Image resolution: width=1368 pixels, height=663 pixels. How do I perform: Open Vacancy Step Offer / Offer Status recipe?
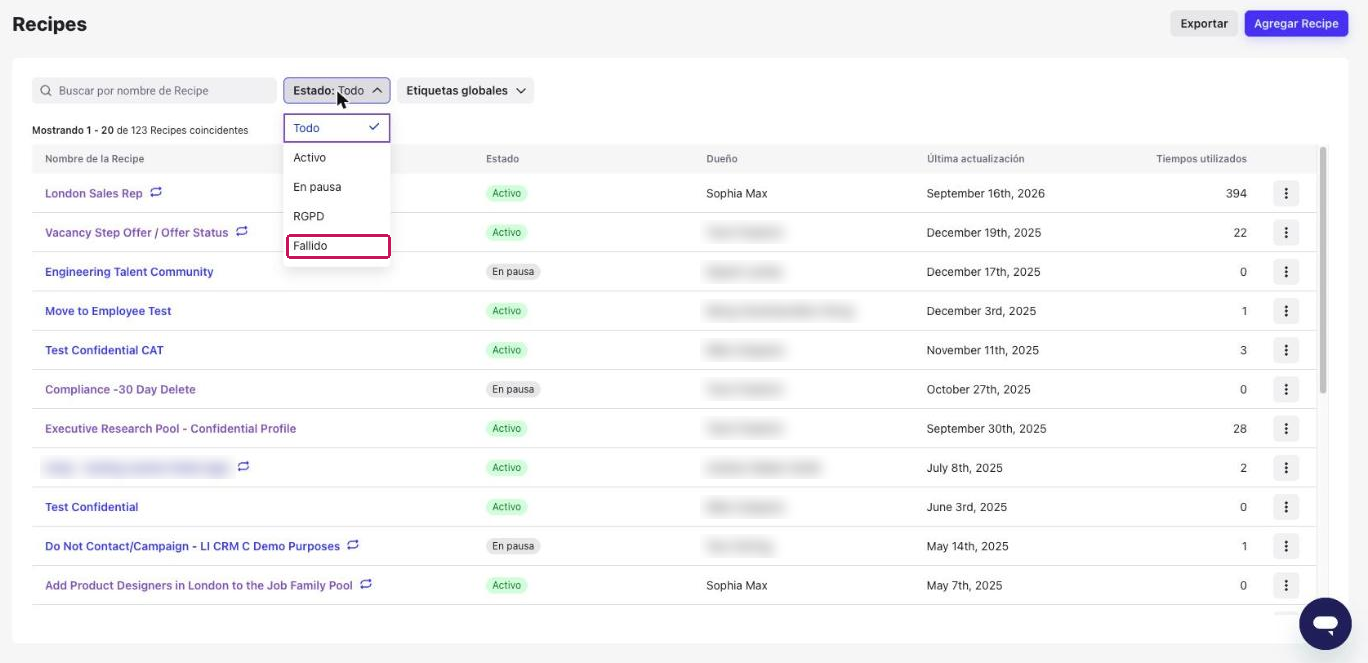[137, 233]
